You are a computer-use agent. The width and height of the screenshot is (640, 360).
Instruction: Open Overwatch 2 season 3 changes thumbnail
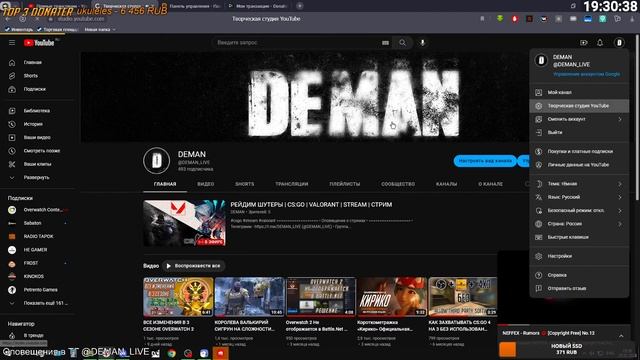click(x=178, y=297)
